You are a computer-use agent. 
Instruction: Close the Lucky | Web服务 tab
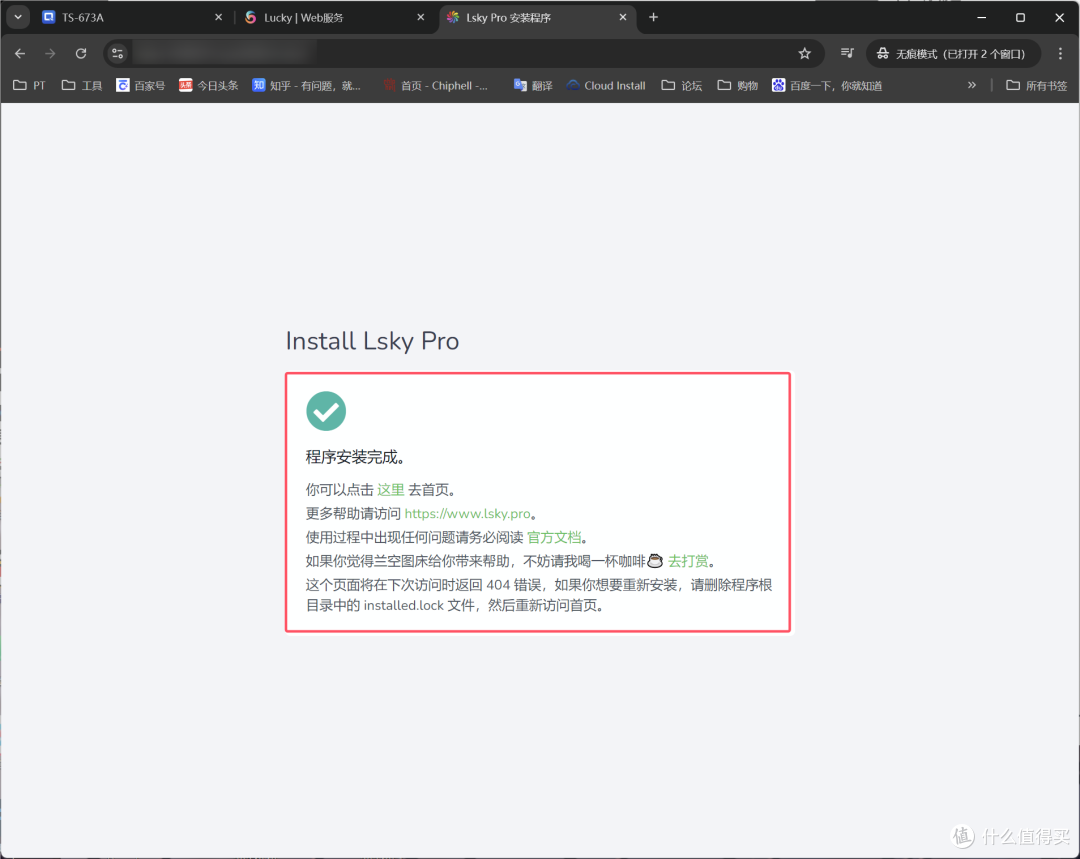(420, 17)
